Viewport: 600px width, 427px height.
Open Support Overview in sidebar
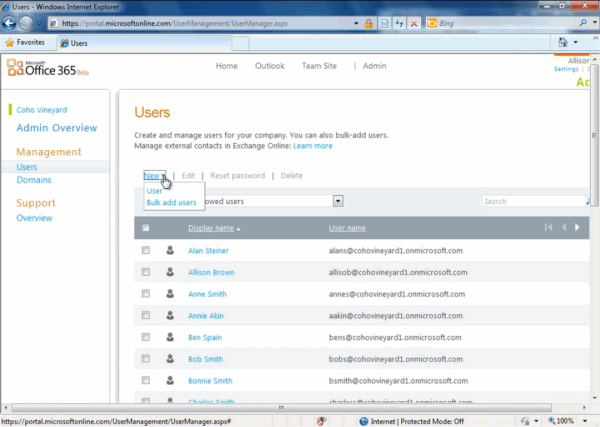[x=34, y=218]
